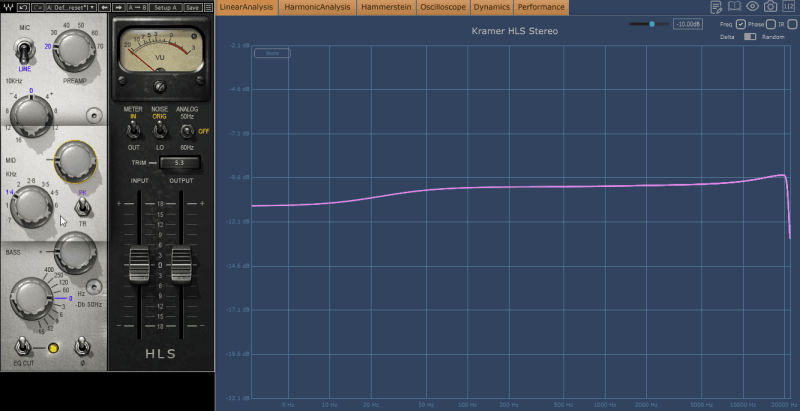Click the INPUT fader handle
This screenshot has width=800, height=411.
[x=139, y=265]
